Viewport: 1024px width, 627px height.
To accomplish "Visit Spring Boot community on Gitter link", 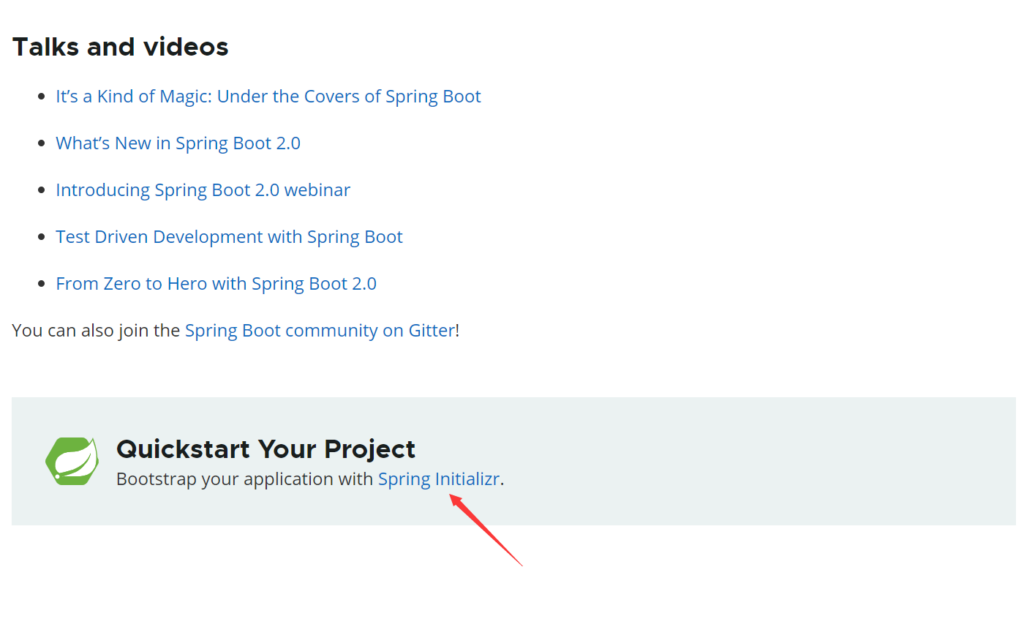I will click(x=319, y=330).
